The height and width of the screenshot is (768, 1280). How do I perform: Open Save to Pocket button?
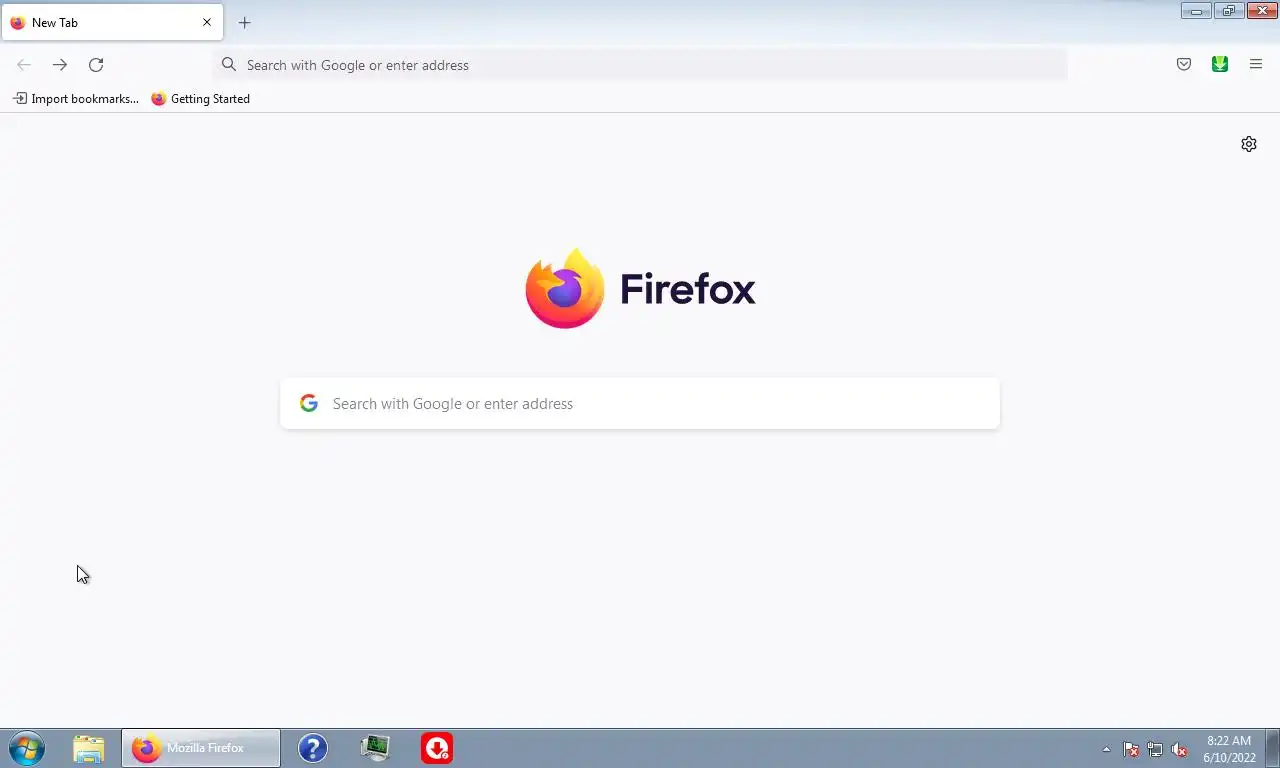pos(1184,65)
